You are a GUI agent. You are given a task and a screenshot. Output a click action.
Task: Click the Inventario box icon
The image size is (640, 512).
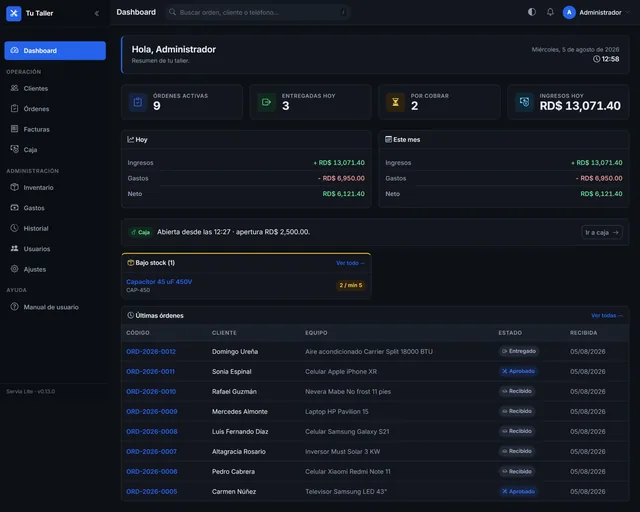pos(14,187)
